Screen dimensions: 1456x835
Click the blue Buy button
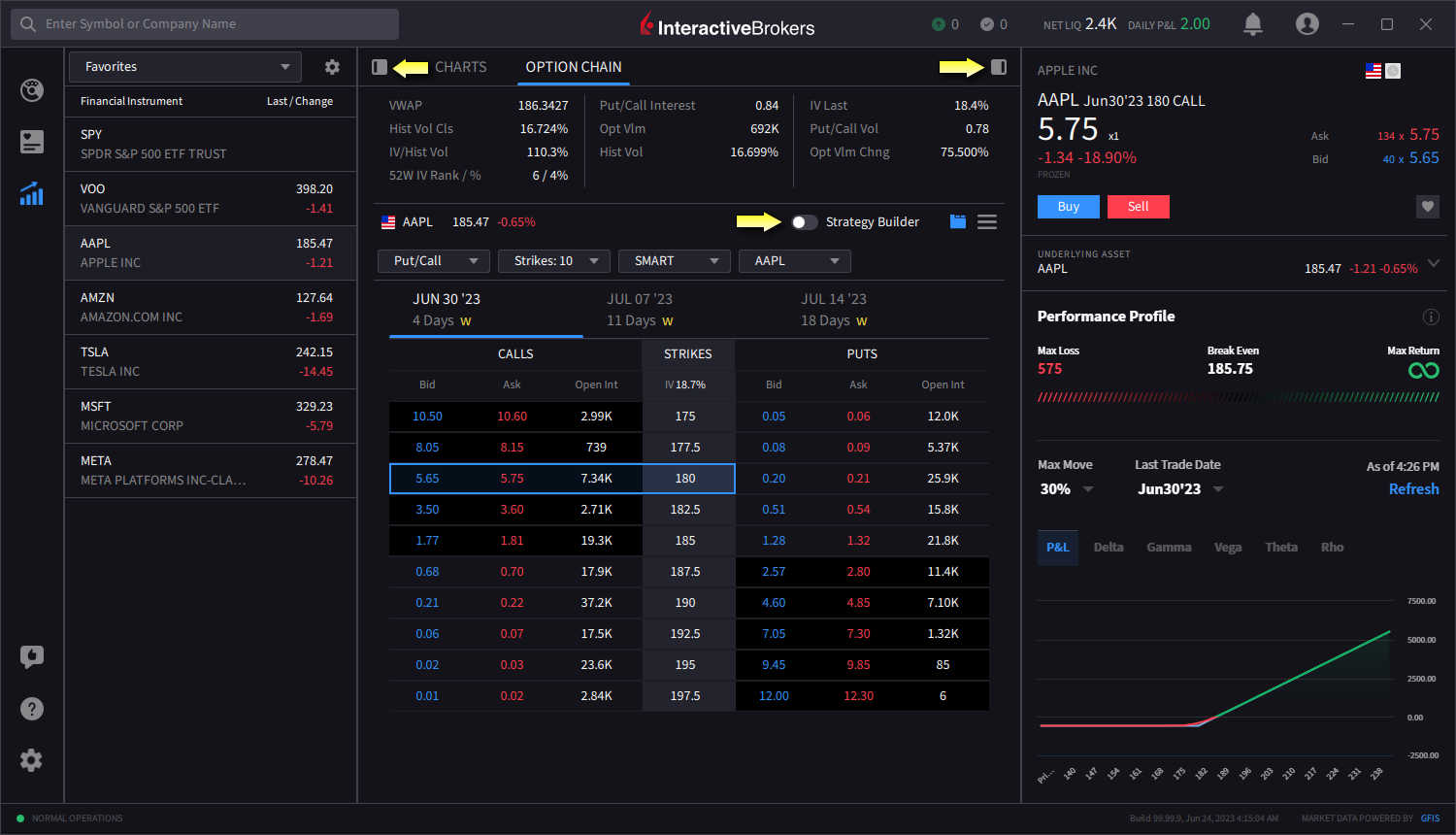tap(1069, 207)
